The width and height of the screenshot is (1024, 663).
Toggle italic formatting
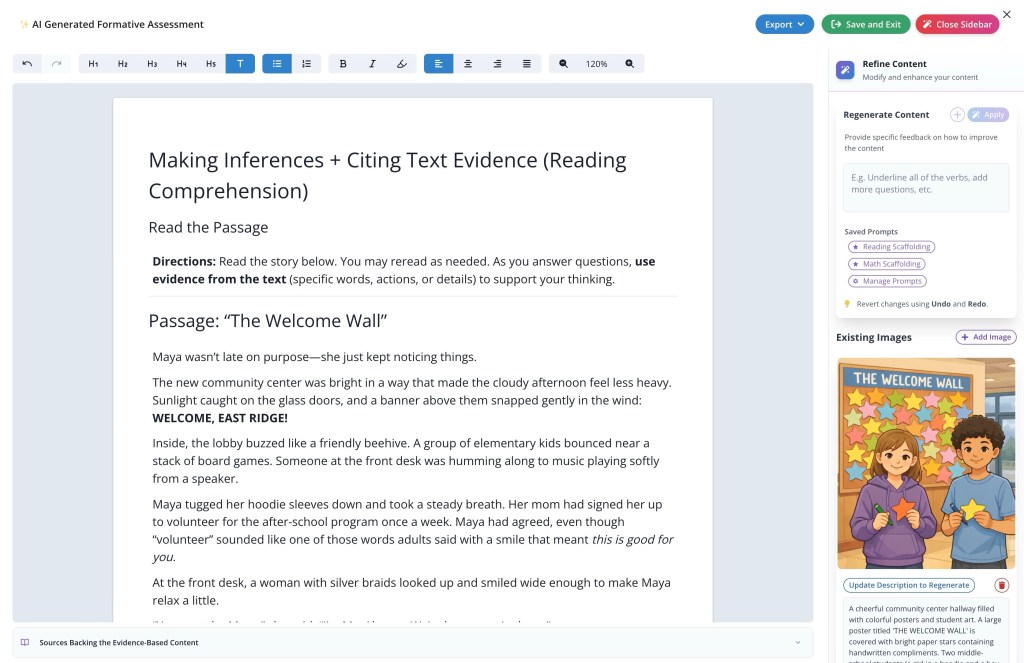(372, 63)
